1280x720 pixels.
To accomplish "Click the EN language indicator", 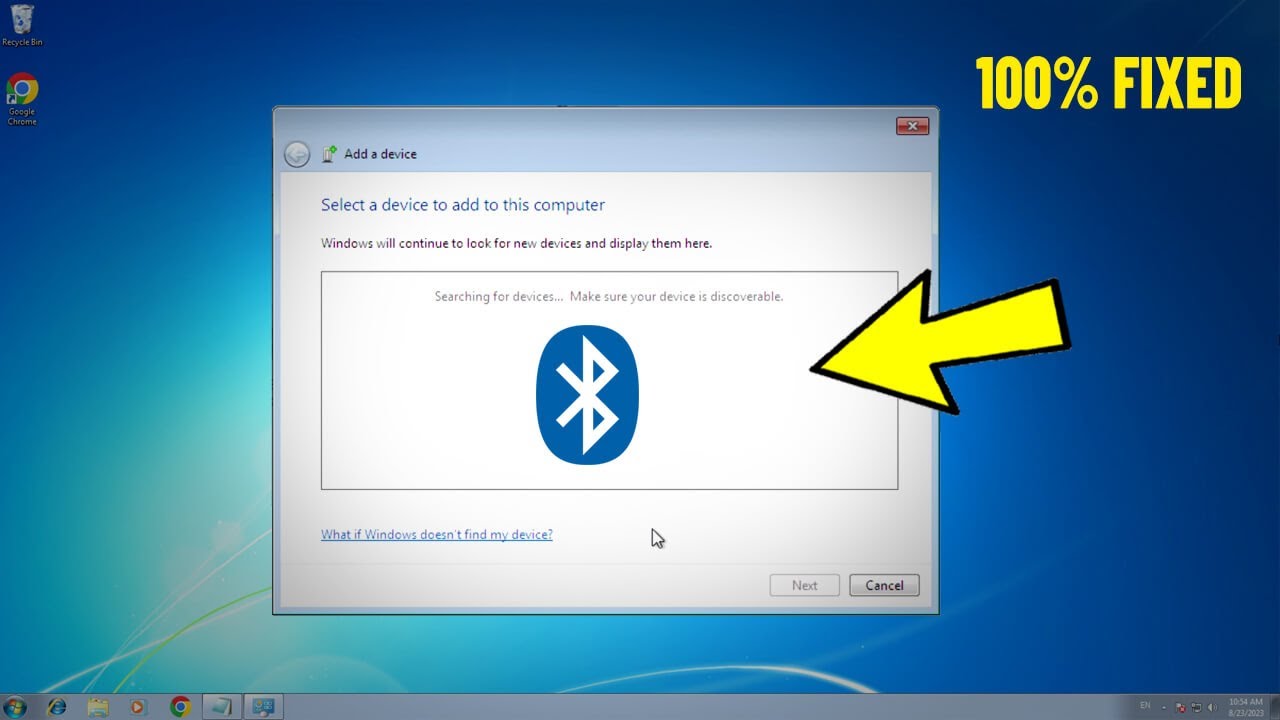I will tap(1145, 706).
